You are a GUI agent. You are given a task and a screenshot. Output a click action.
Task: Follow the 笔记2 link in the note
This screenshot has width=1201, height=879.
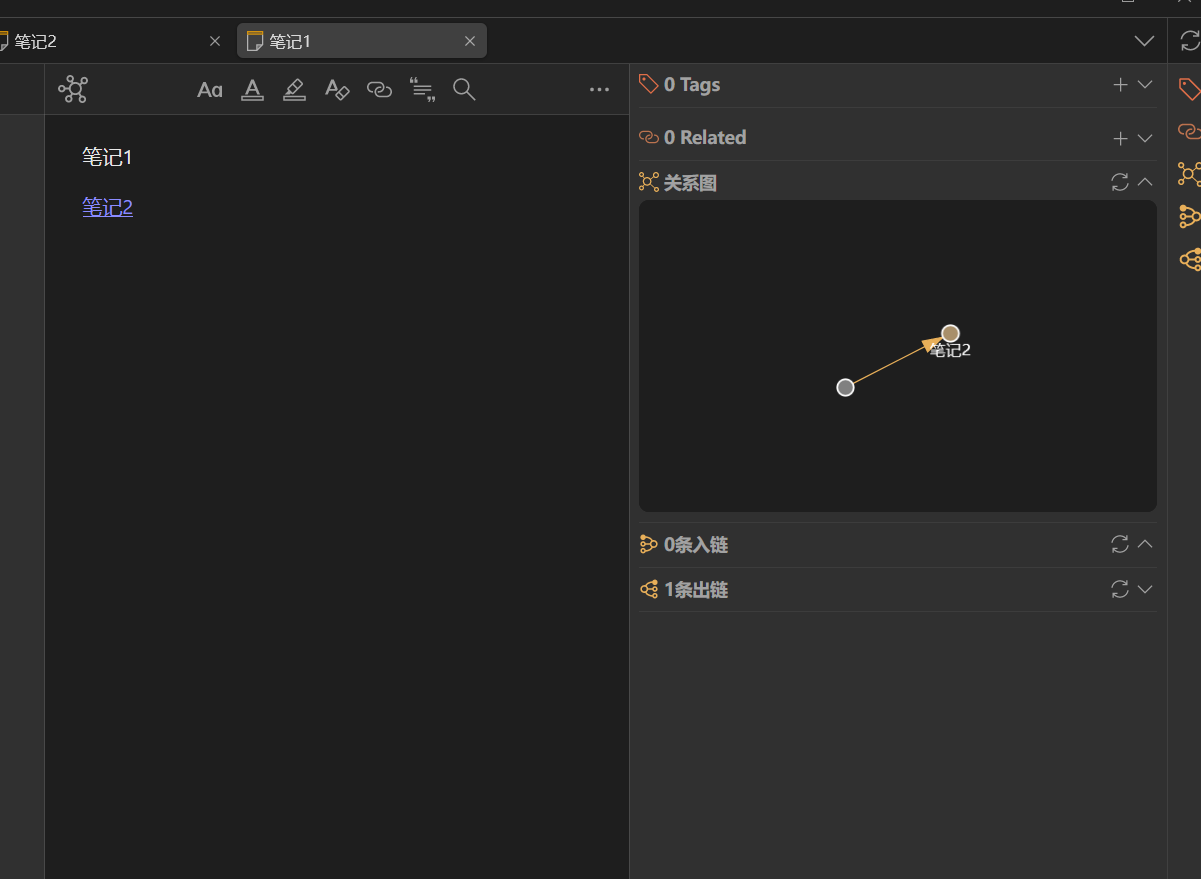tap(107, 207)
